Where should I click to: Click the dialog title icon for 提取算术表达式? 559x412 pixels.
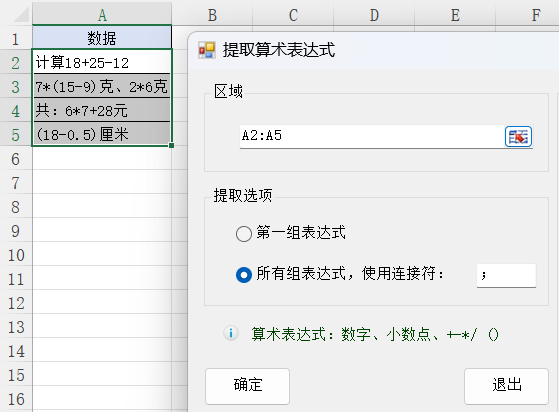click(x=207, y=50)
